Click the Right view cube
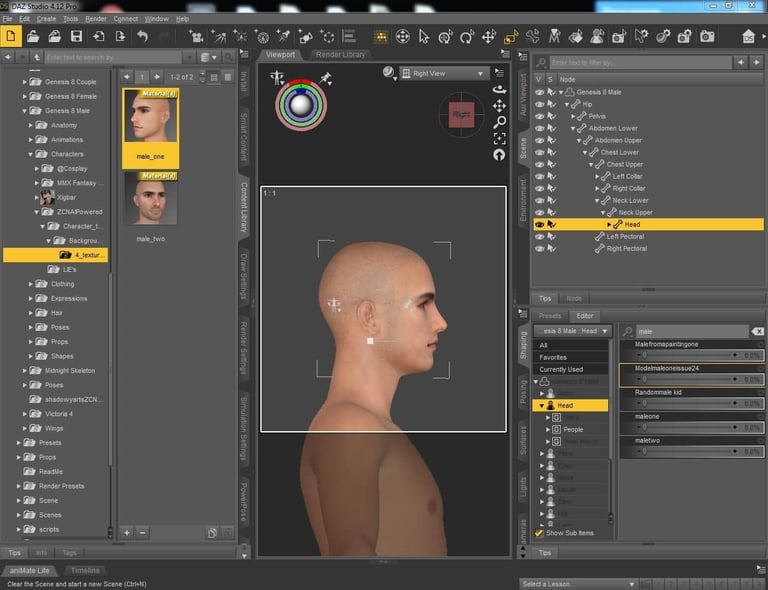 click(x=462, y=114)
